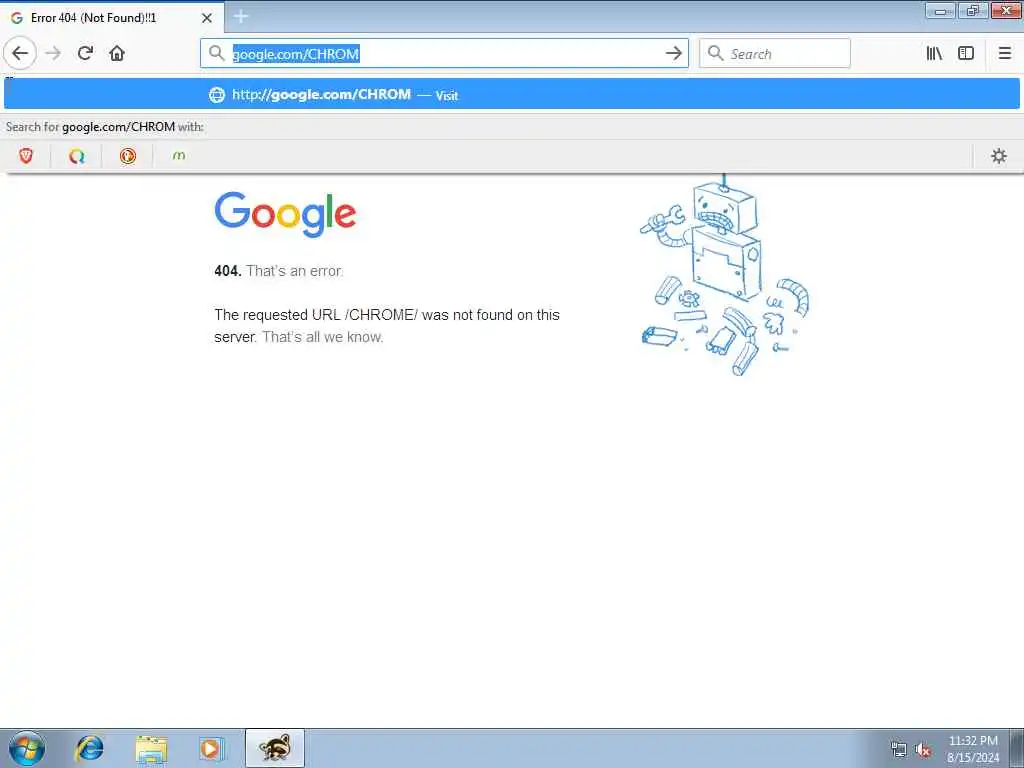Screen dimensions: 1024x768
Task: Minimize the browser window
Action: pos(940,10)
